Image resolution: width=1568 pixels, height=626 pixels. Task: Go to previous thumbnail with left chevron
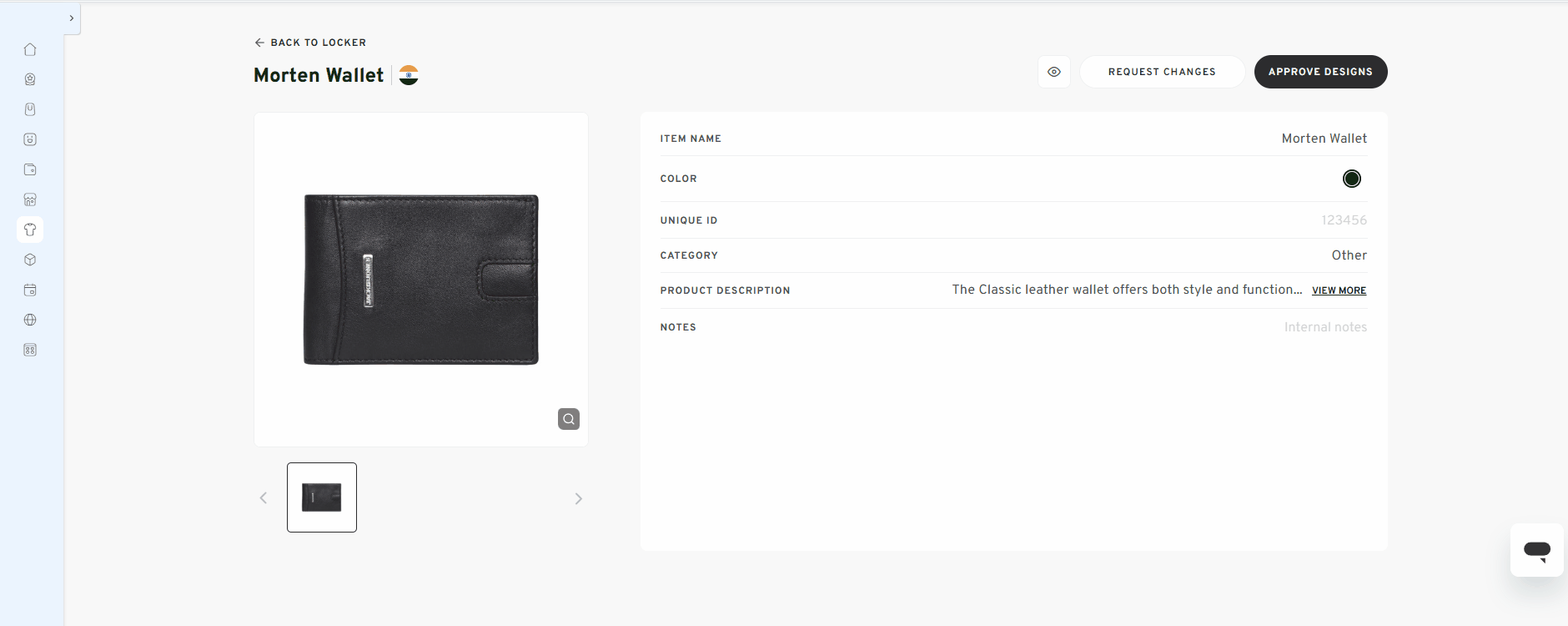pyautogui.click(x=264, y=498)
